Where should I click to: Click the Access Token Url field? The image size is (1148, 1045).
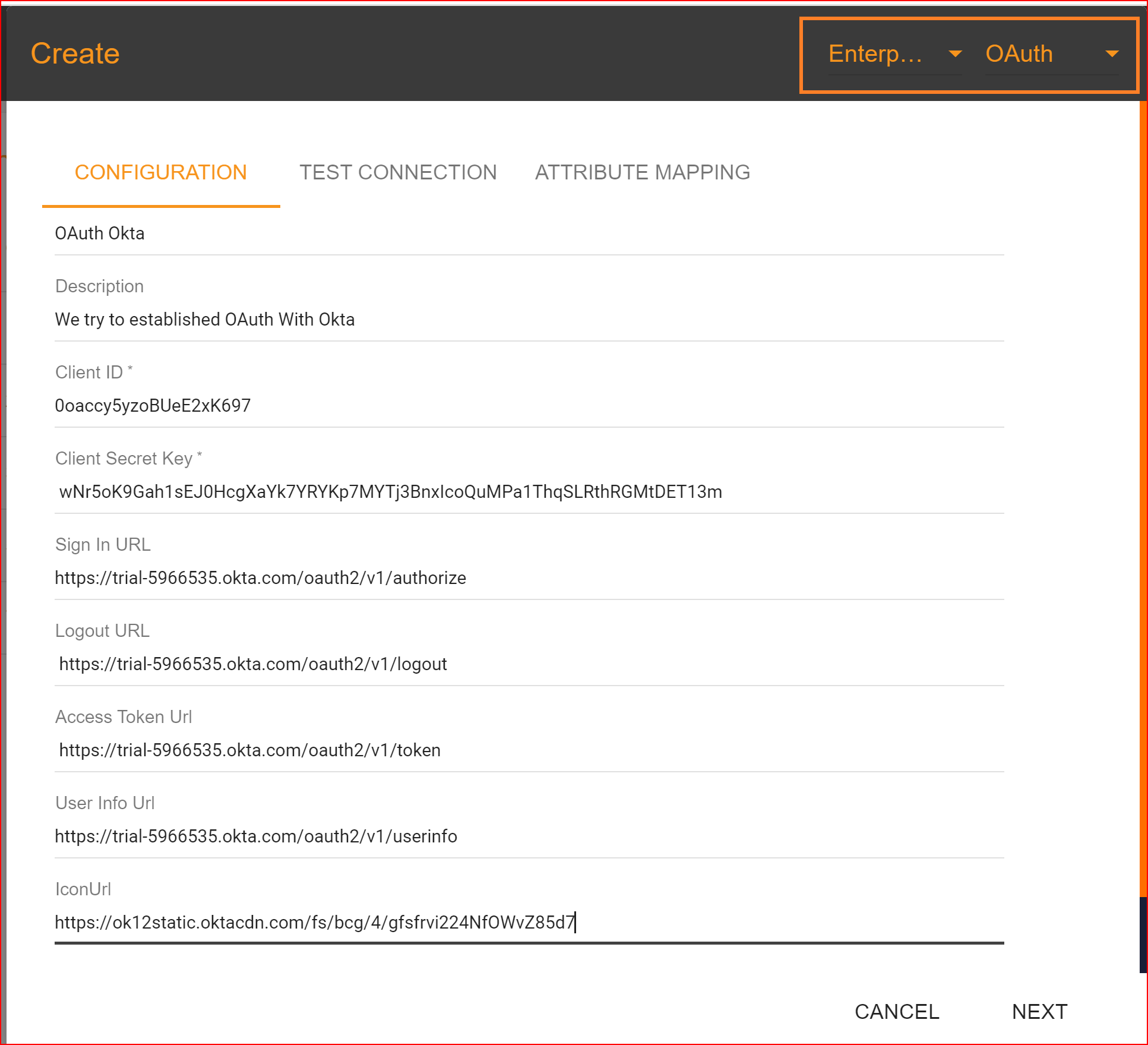click(x=529, y=750)
